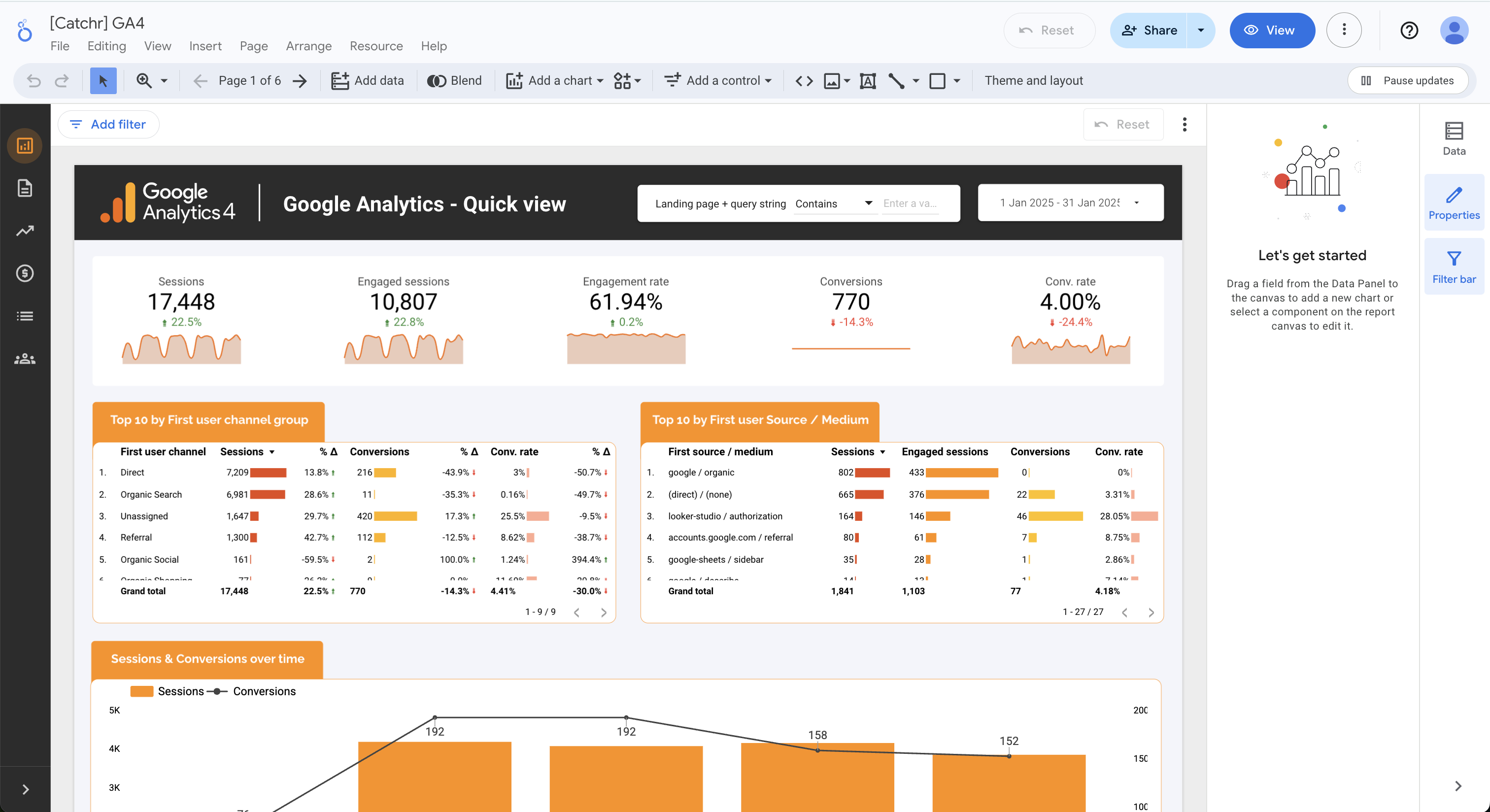Toggle Pause updates
1490x812 pixels.
point(1407,81)
